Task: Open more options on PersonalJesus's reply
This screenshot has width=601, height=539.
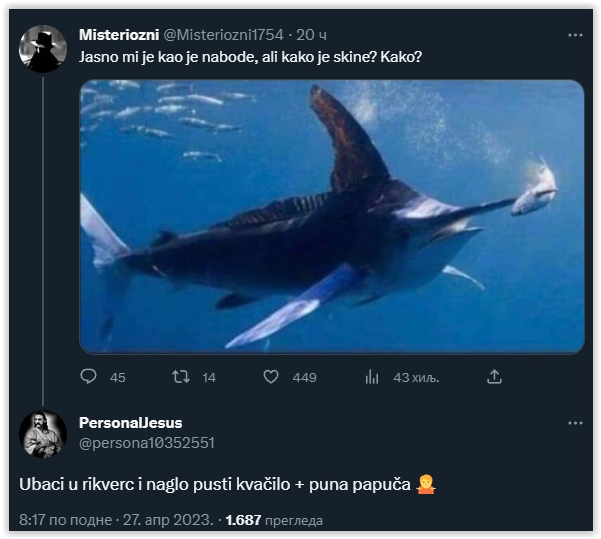Action: tap(575, 423)
